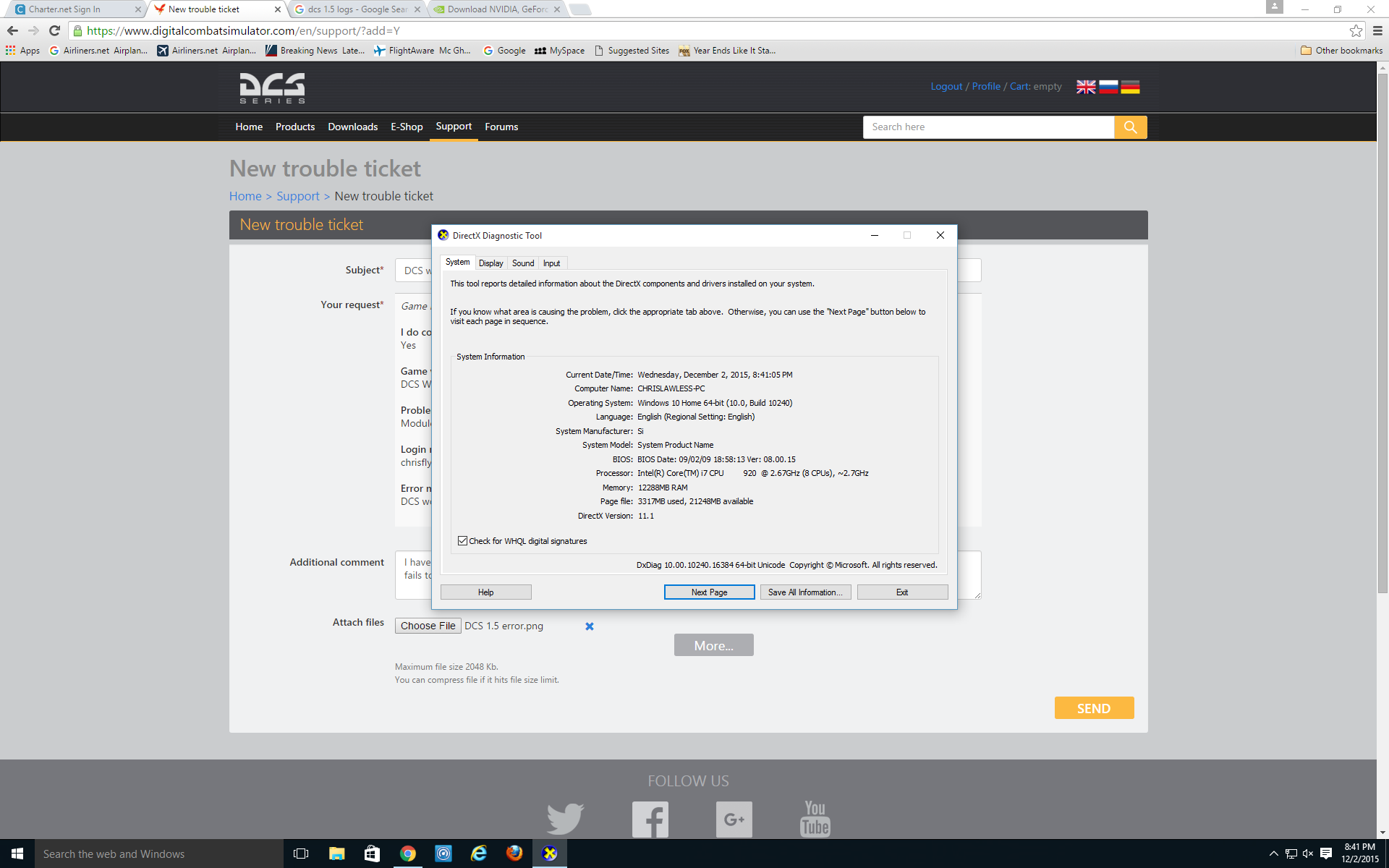Screen dimensions: 1389x868
Task: Switch site language to English flag
Action: 1086,87
